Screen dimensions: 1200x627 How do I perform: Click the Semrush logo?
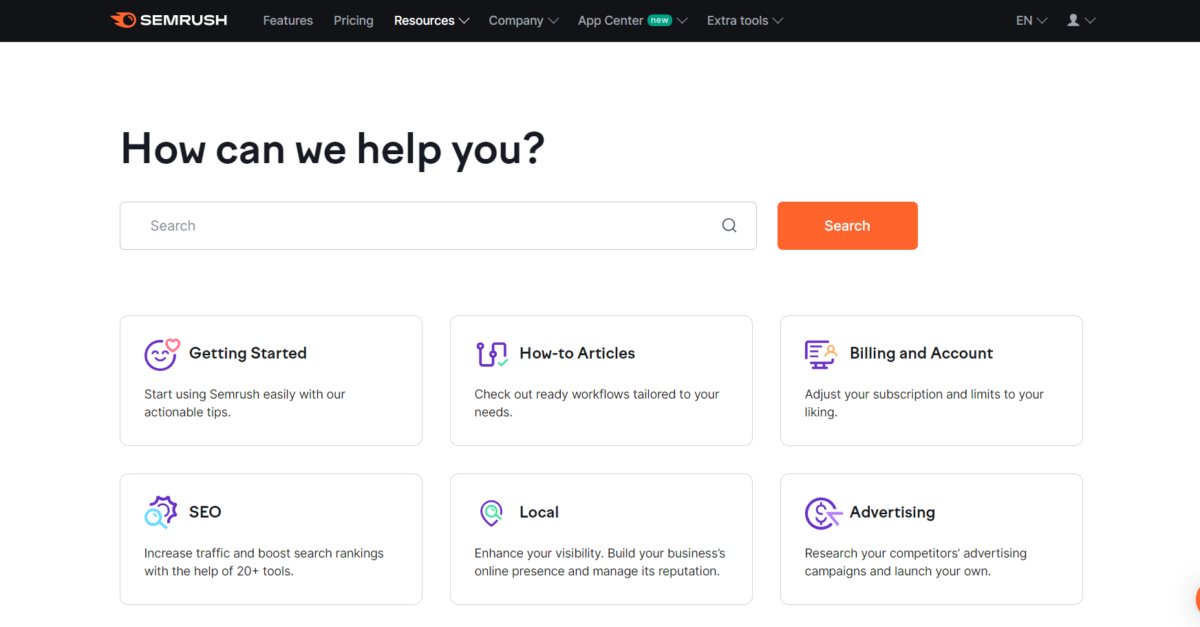(x=169, y=20)
